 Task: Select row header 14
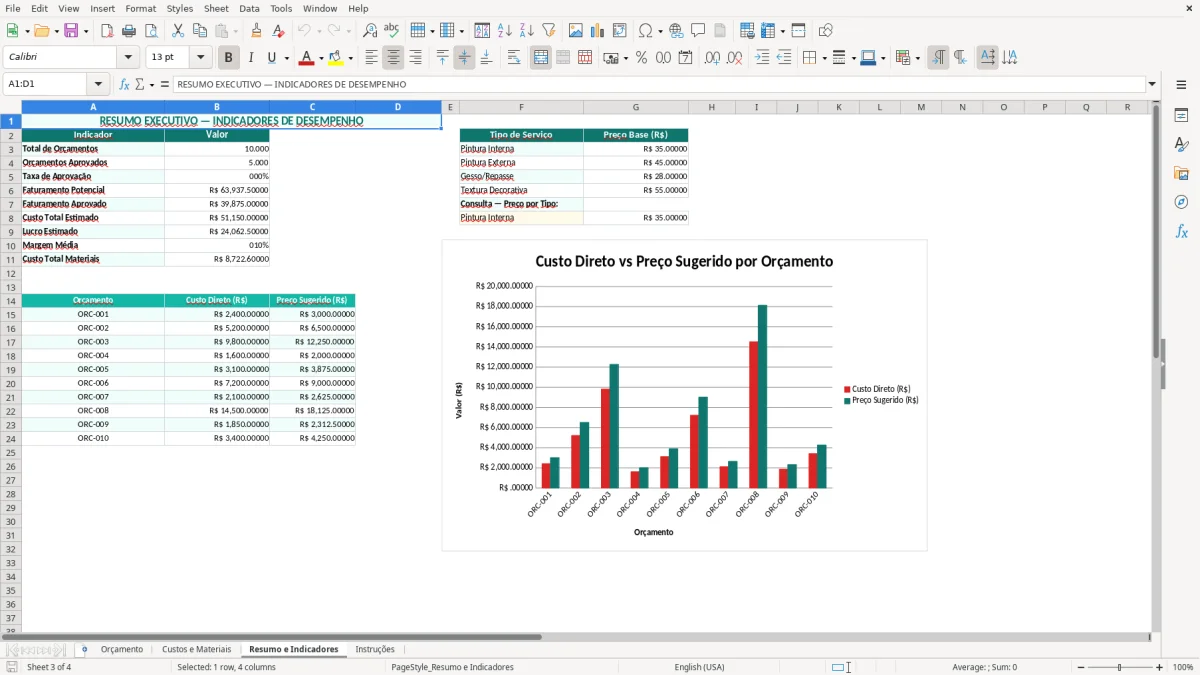[10, 300]
